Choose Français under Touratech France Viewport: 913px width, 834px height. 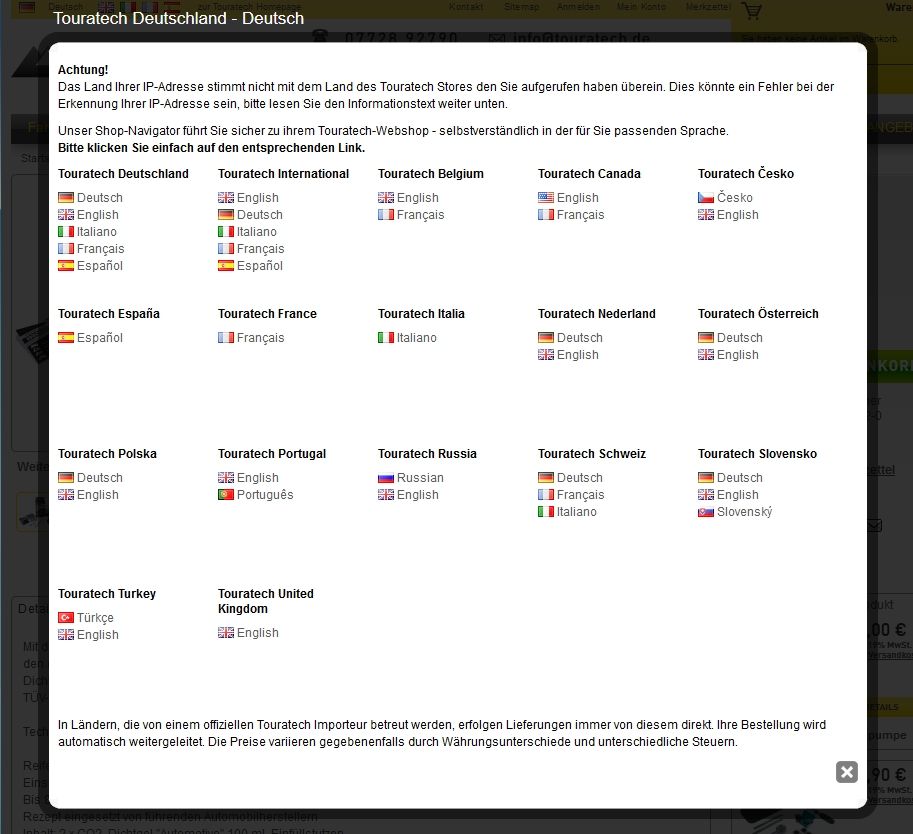pyautogui.click(x=260, y=338)
